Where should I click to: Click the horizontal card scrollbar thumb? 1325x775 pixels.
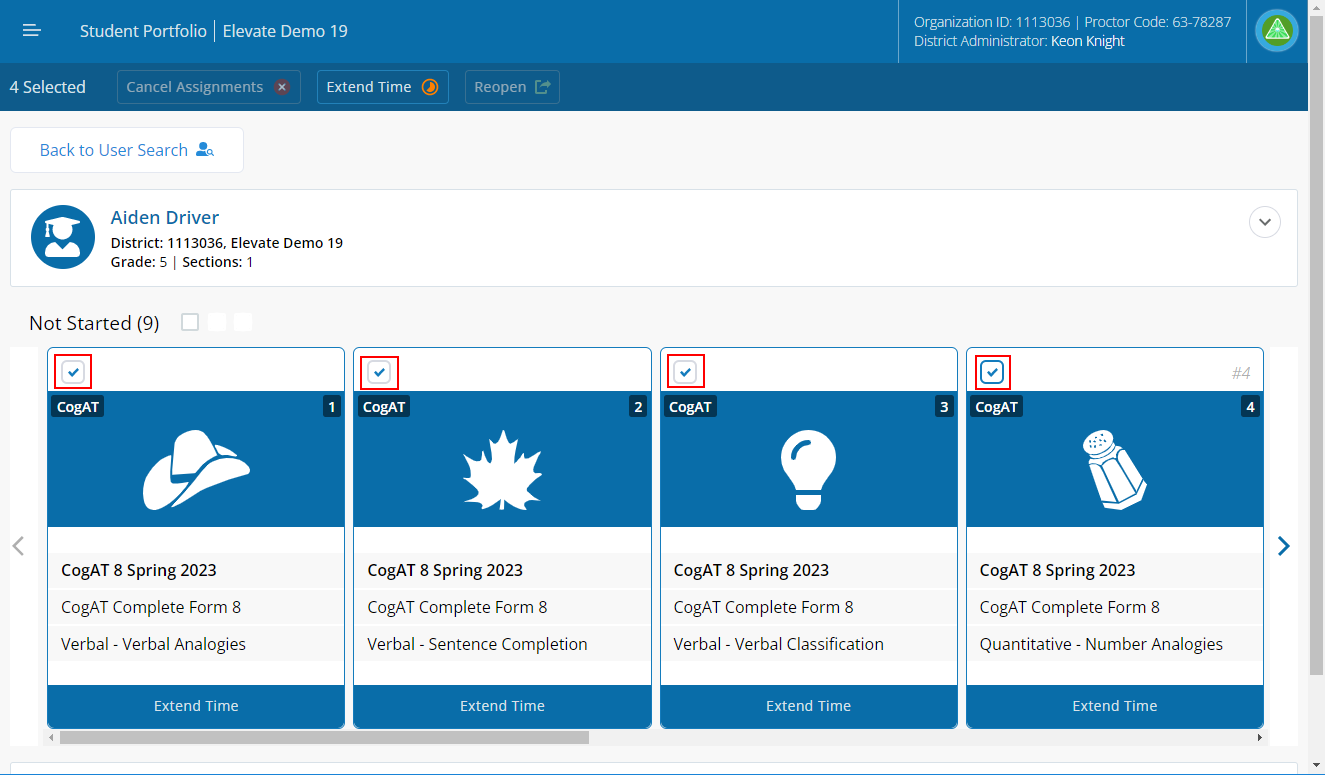click(x=324, y=737)
